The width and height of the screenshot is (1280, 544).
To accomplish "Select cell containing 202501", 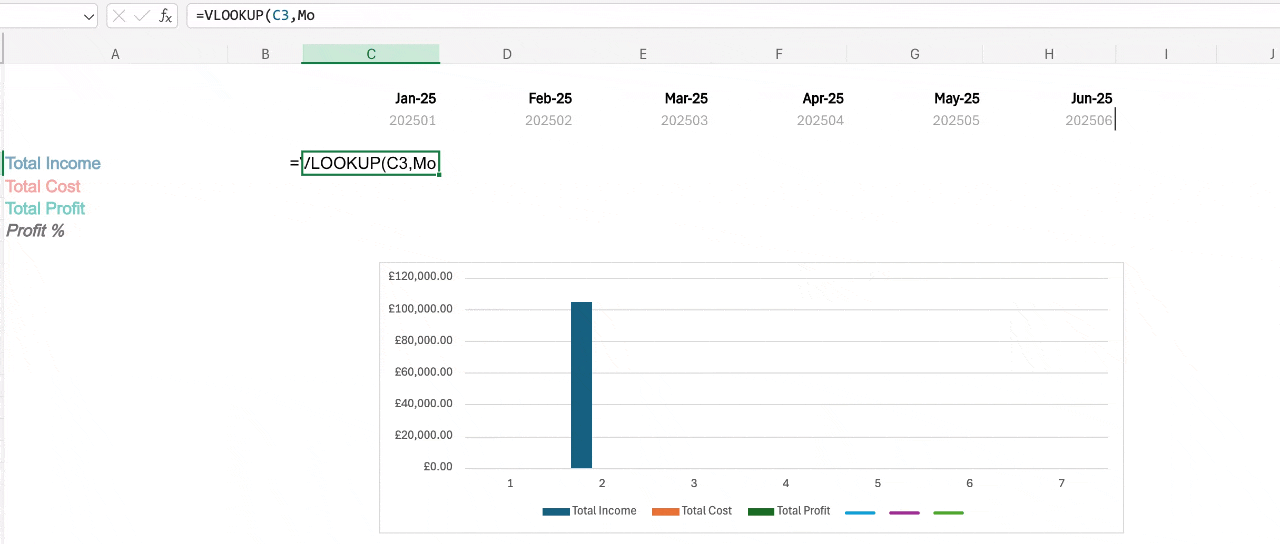I will [412, 120].
